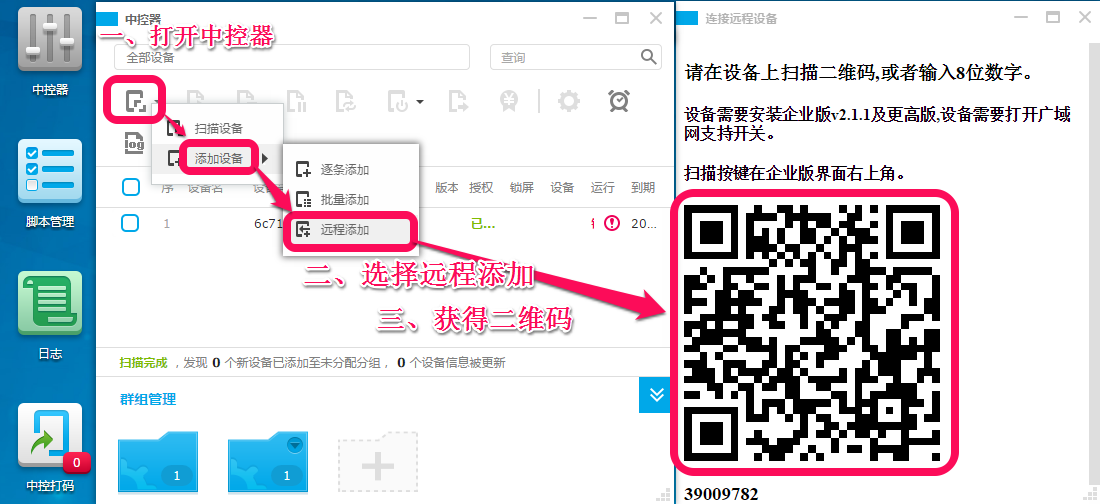Click the 到期 column header
The height and width of the screenshot is (504, 1100).
pyautogui.click(x=643, y=187)
